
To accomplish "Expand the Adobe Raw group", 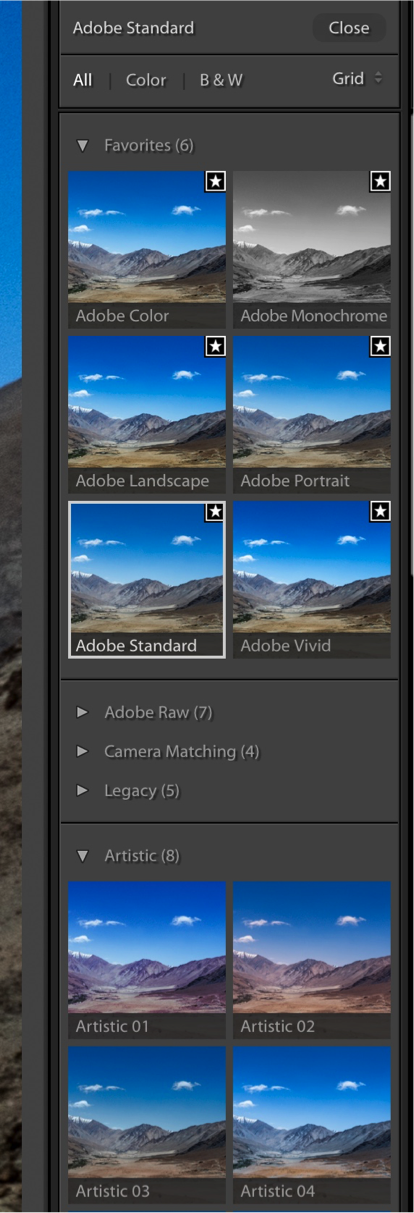I will click(83, 713).
